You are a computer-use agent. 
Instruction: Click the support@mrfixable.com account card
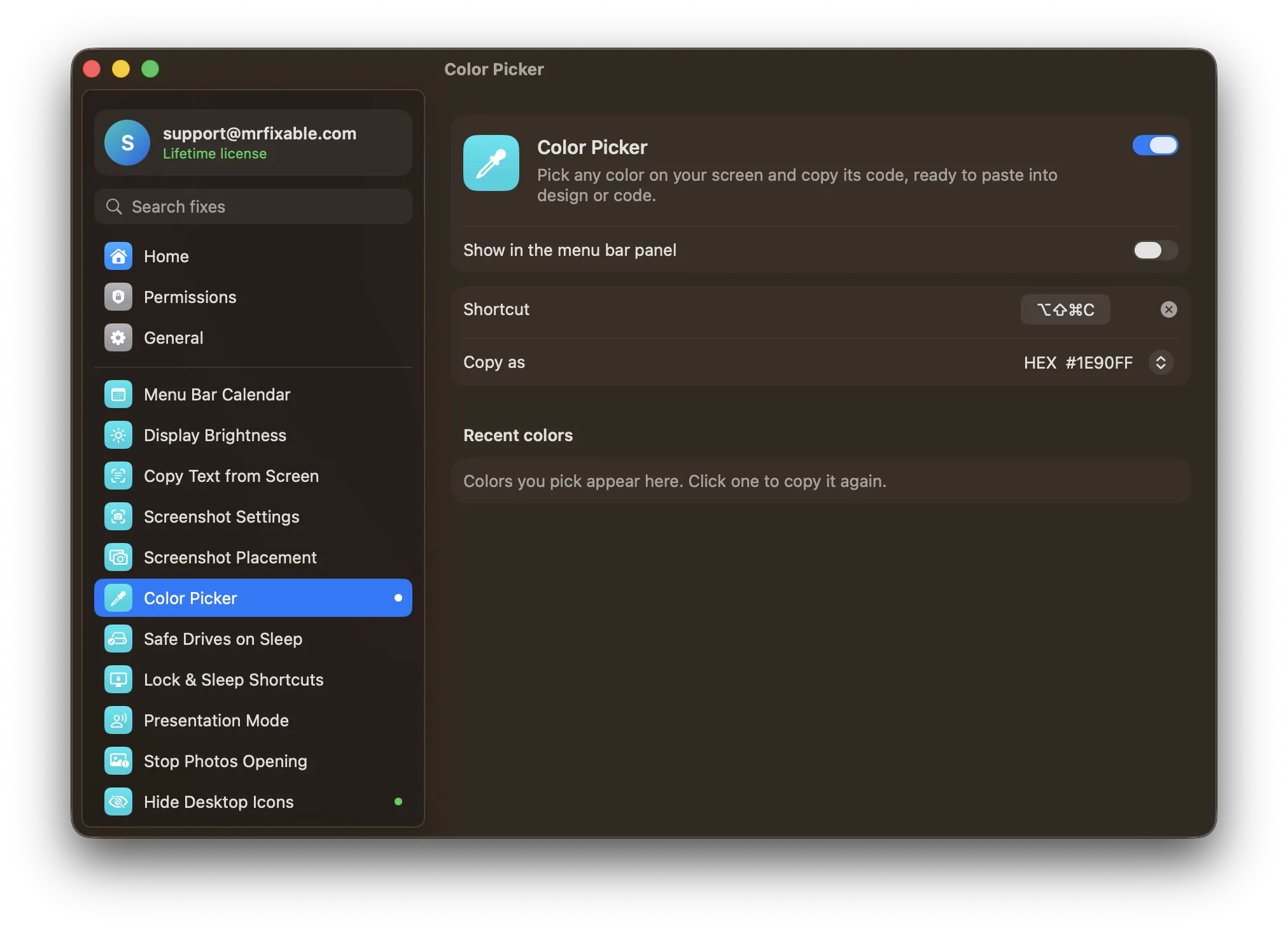click(x=253, y=143)
